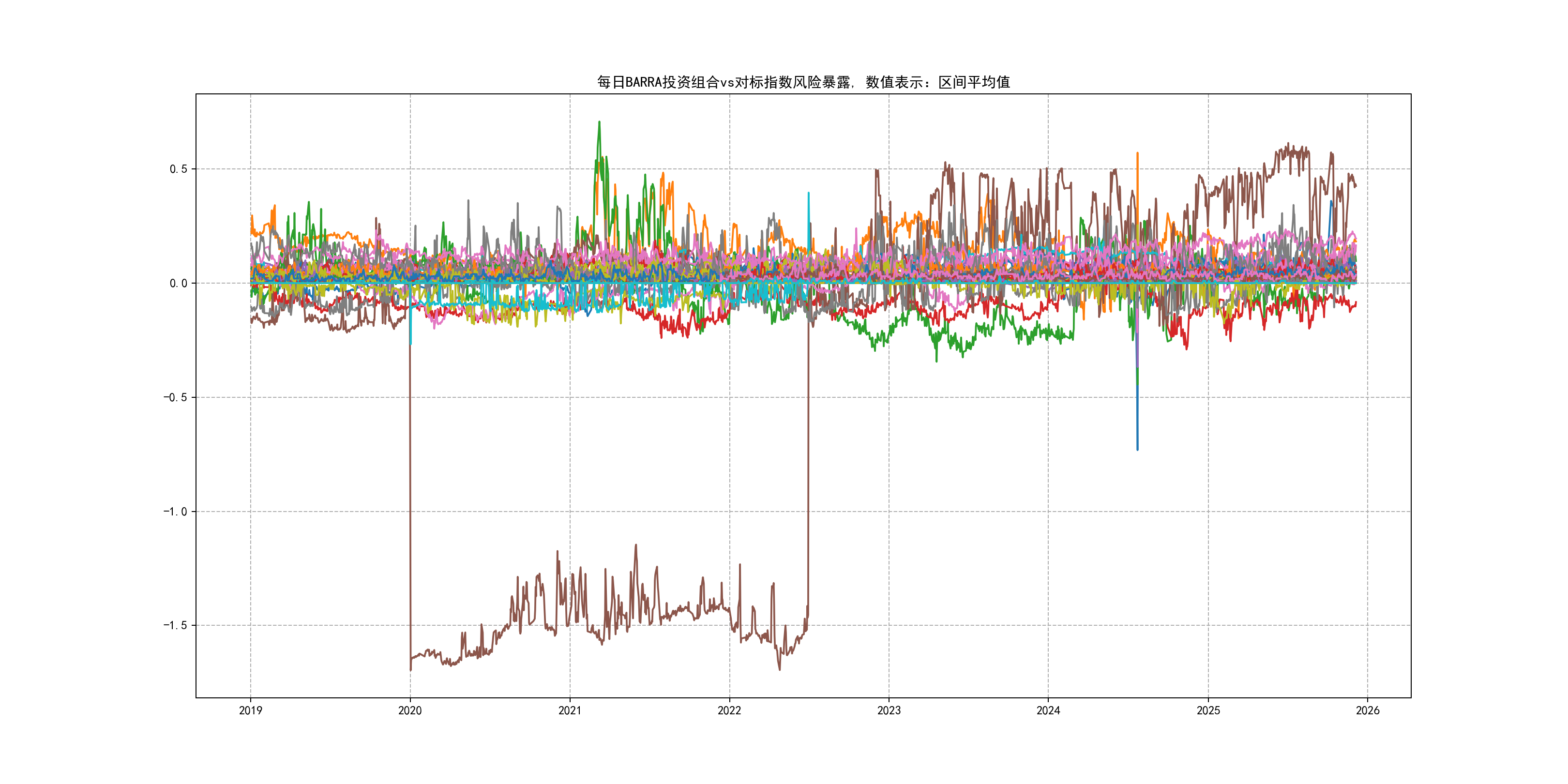Click the tall green peak in early 2021
1568x784 pixels.
[599, 122]
